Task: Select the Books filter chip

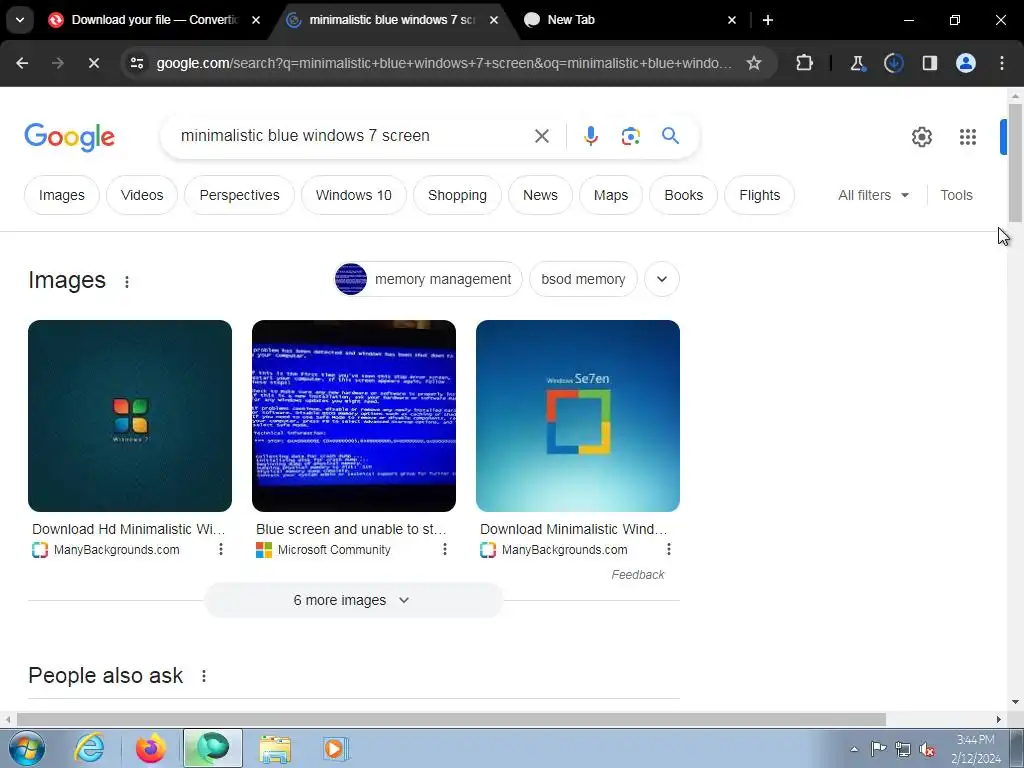Action: point(683,195)
